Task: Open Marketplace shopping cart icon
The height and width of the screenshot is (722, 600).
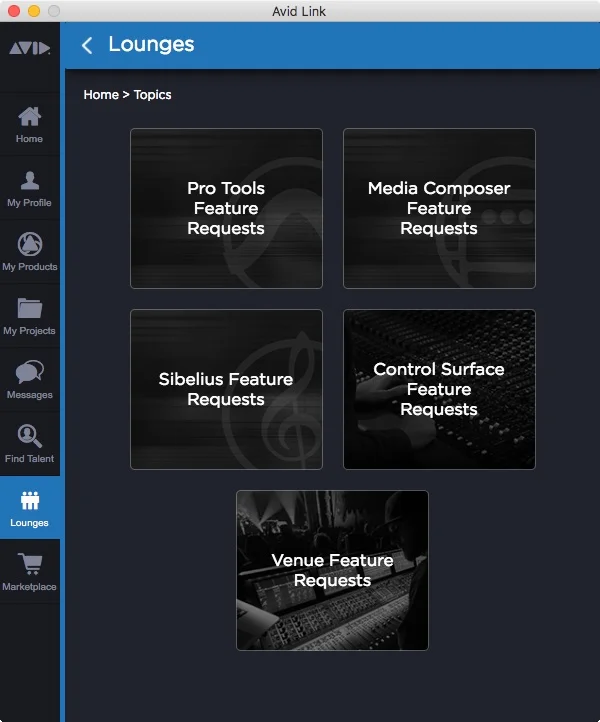Action: [x=29, y=564]
